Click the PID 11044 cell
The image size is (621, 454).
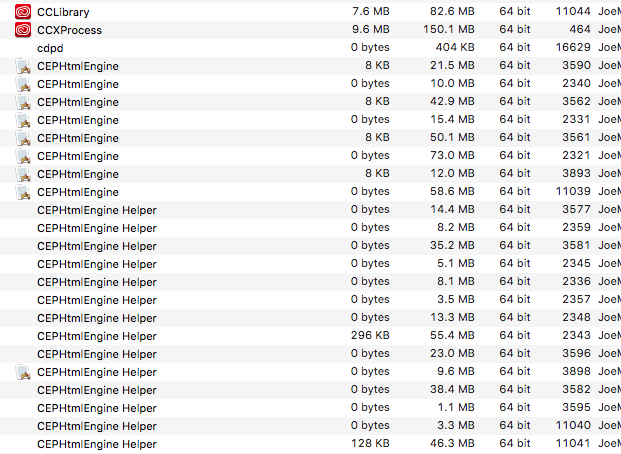(x=573, y=11)
